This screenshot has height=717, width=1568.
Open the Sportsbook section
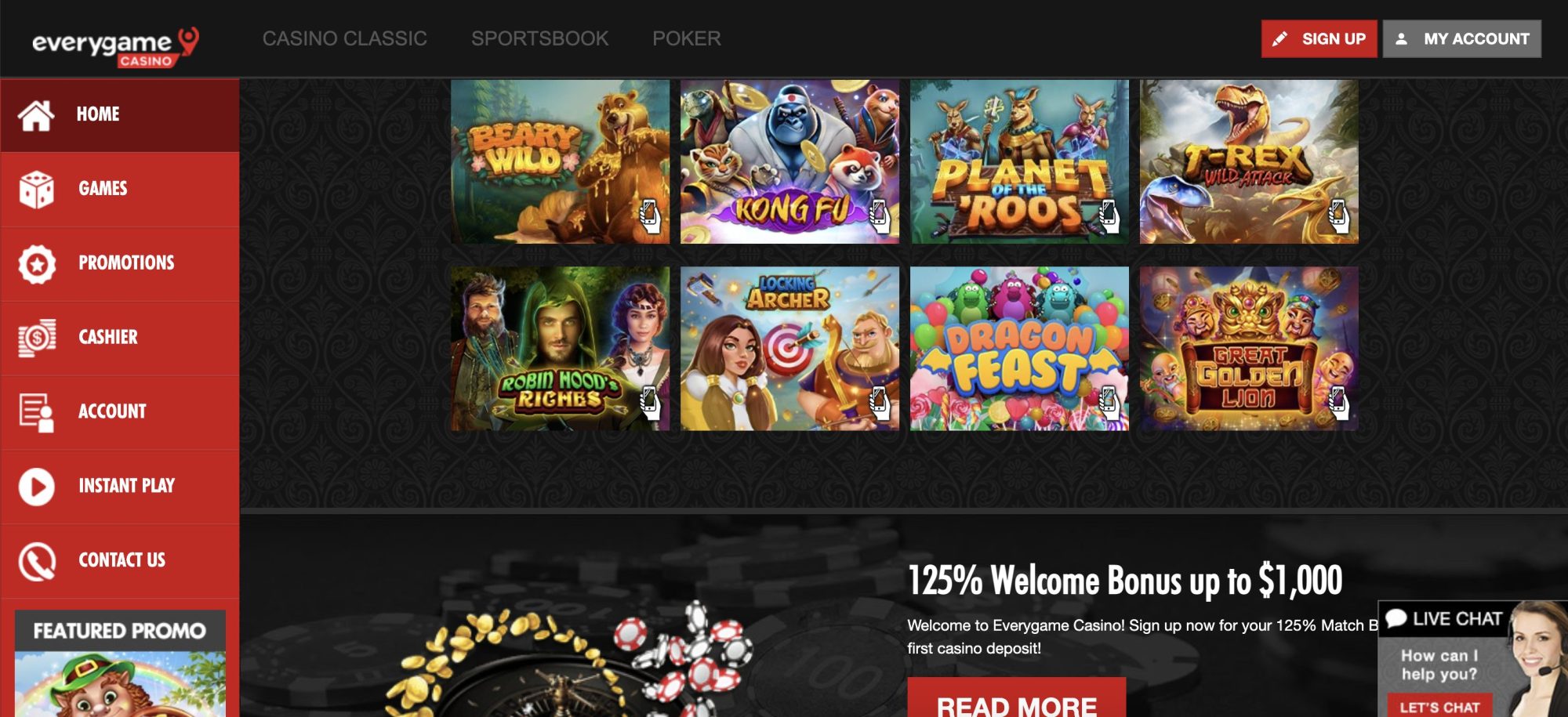[539, 38]
